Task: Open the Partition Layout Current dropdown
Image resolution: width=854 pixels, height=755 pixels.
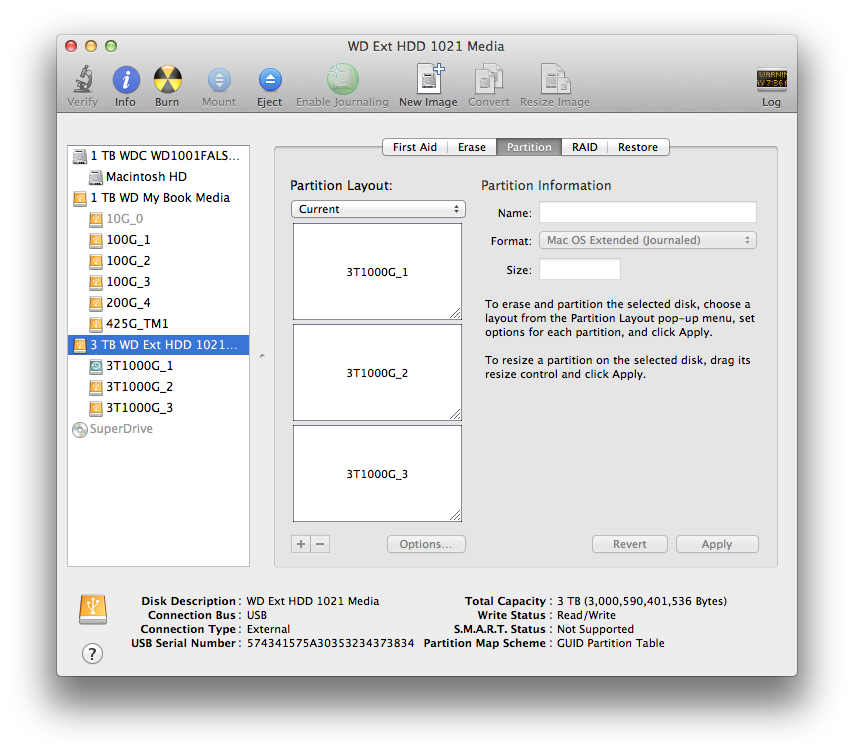Action: click(x=378, y=209)
